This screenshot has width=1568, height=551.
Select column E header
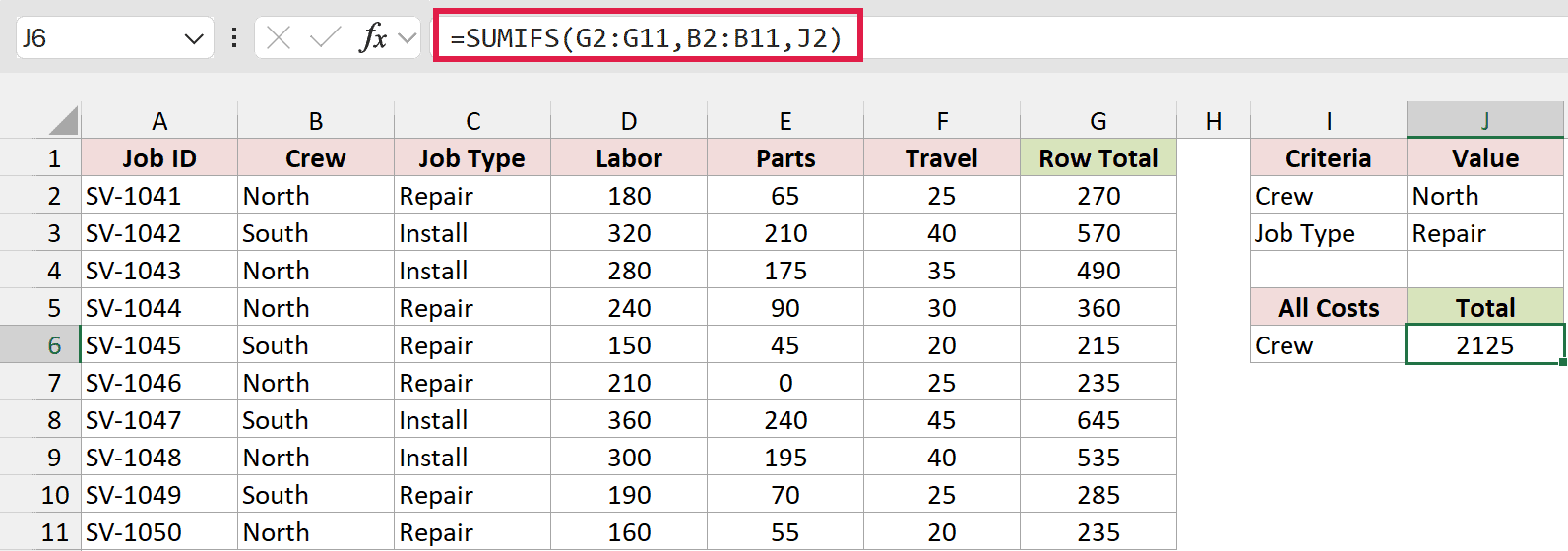[x=785, y=121]
